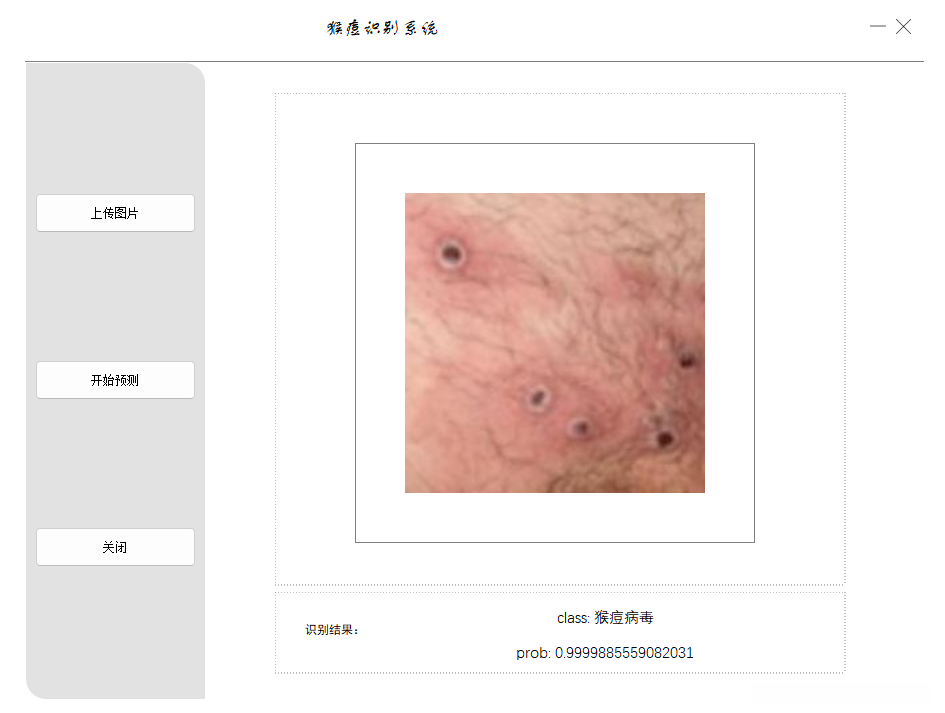The height and width of the screenshot is (713, 945).
Task: Click the class: 猴痘病毒 result text
Action: click(x=605, y=618)
